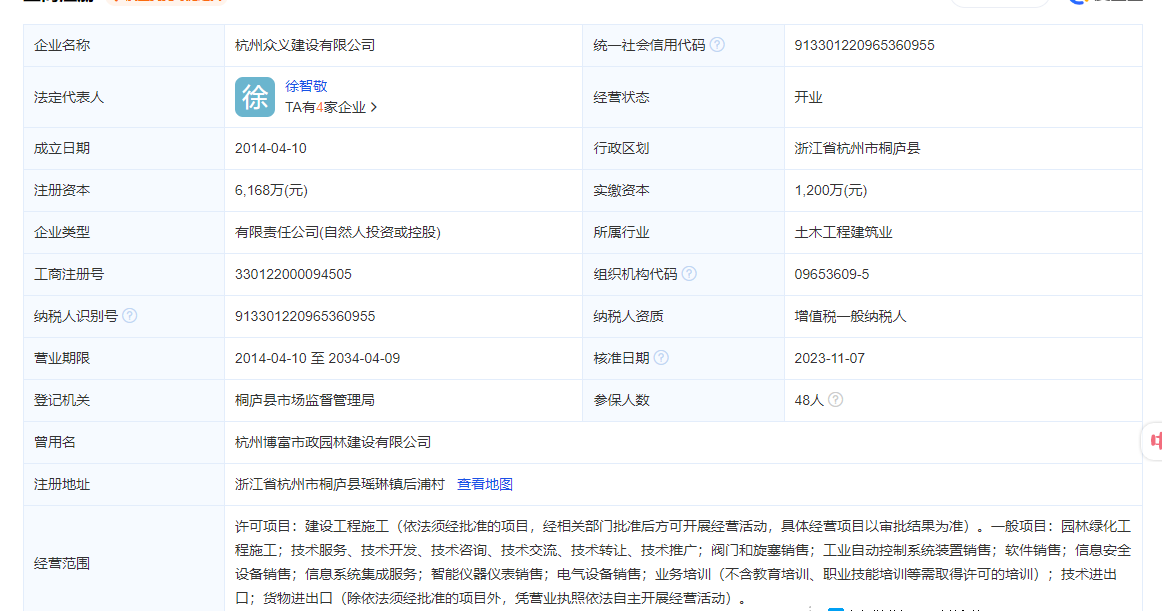
Task: Click the 行政区划 label cell
Action: tap(683, 148)
